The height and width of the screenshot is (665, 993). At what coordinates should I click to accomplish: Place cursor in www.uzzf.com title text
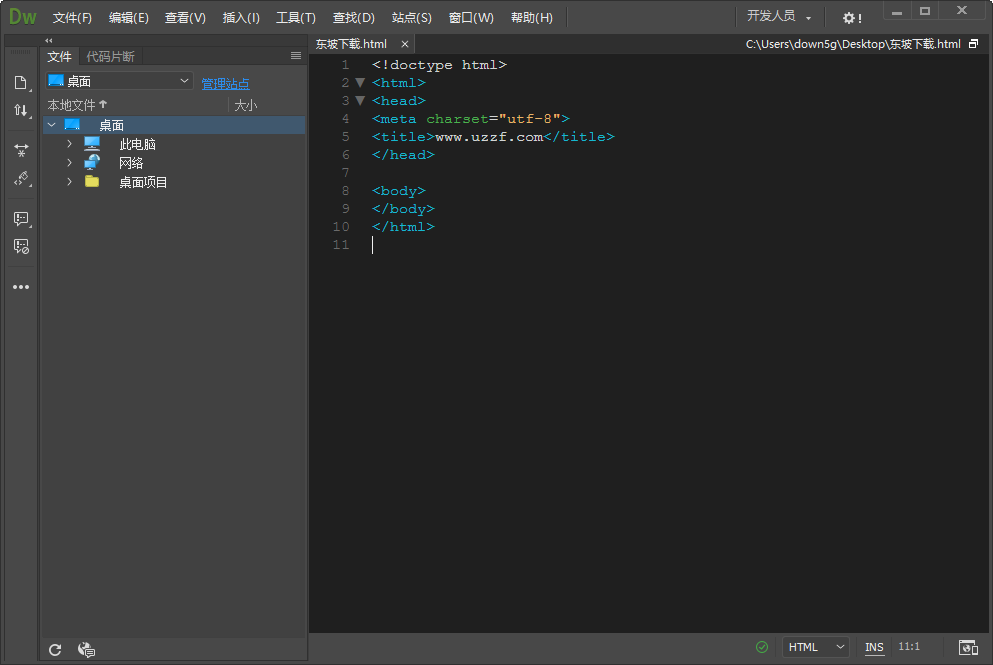pyautogui.click(x=489, y=137)
